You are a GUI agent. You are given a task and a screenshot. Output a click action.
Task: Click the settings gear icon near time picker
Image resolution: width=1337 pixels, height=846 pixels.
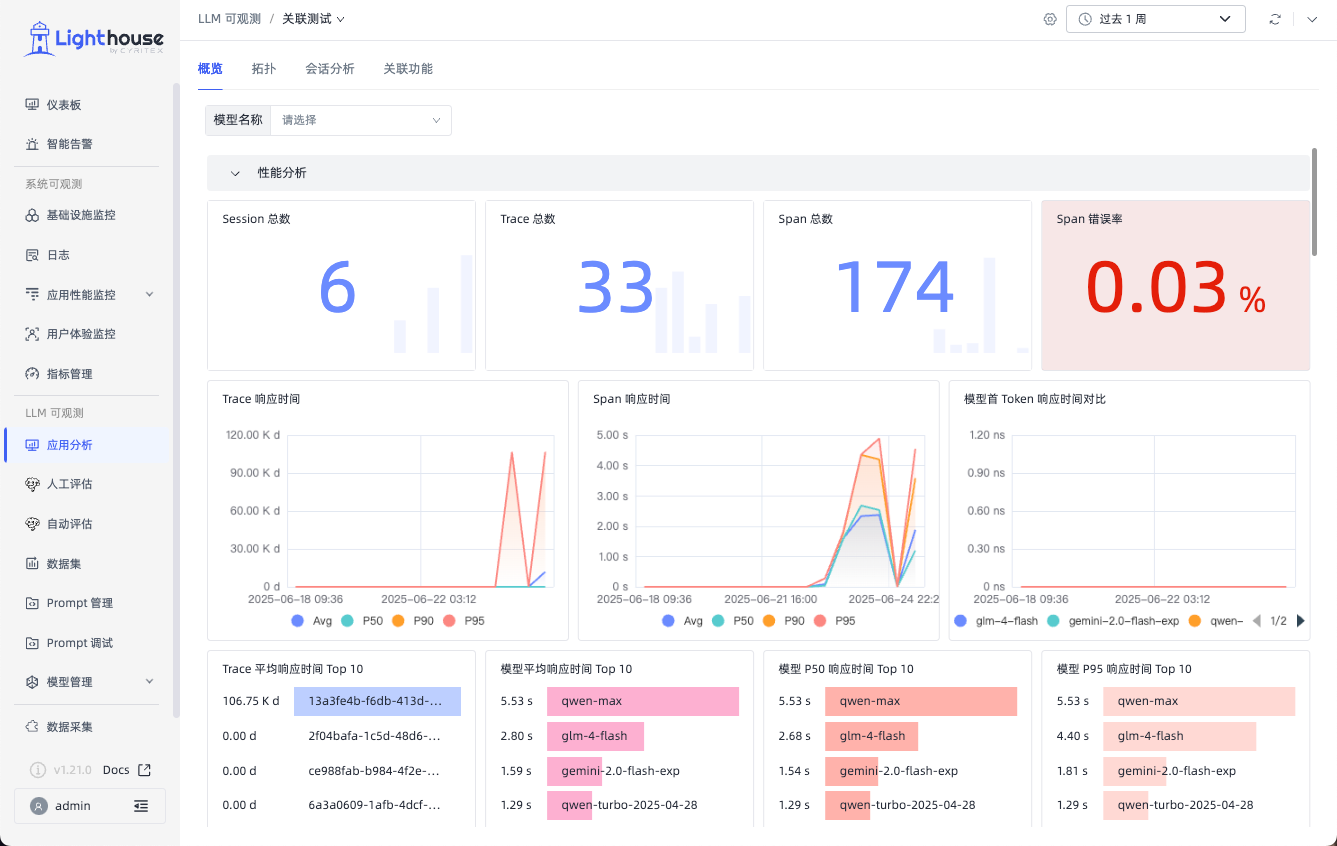pyautogui.click(x=1050, y=19)
